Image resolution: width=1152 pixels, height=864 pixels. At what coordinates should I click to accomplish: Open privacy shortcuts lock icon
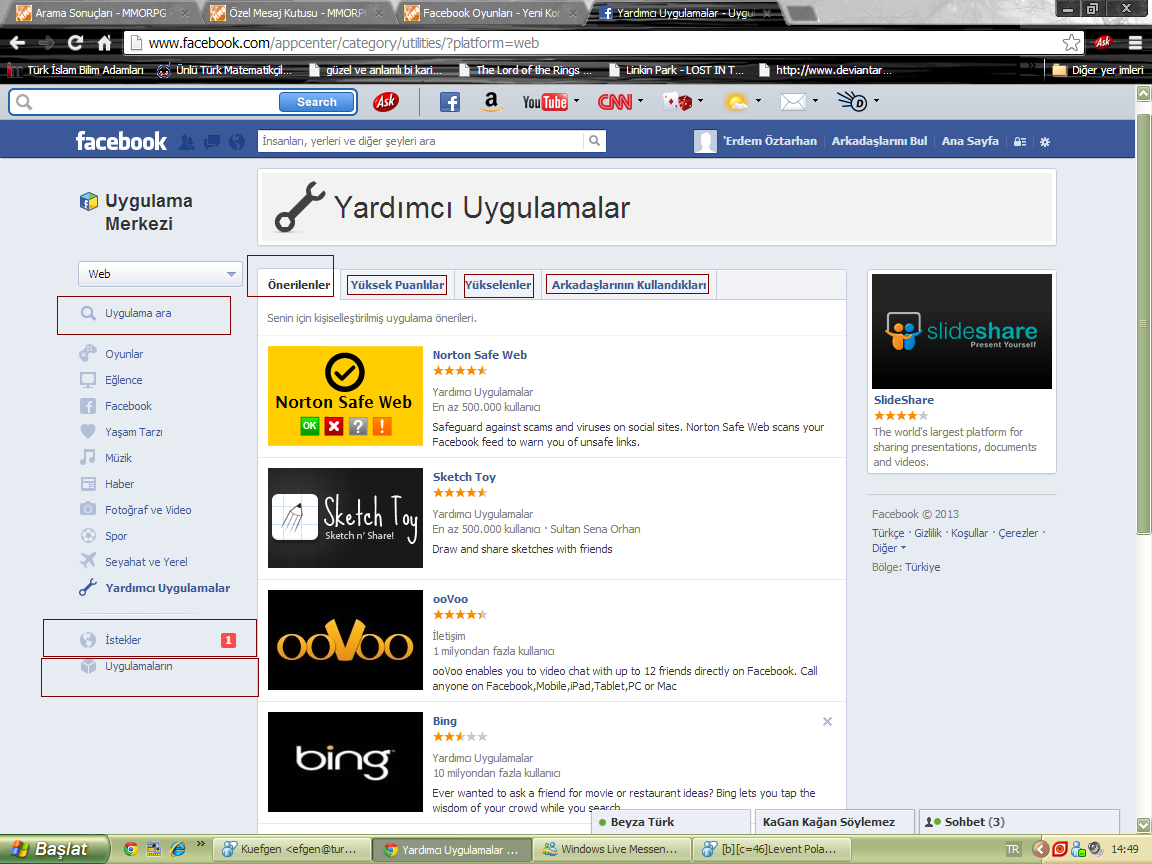tap(1020, 142)
